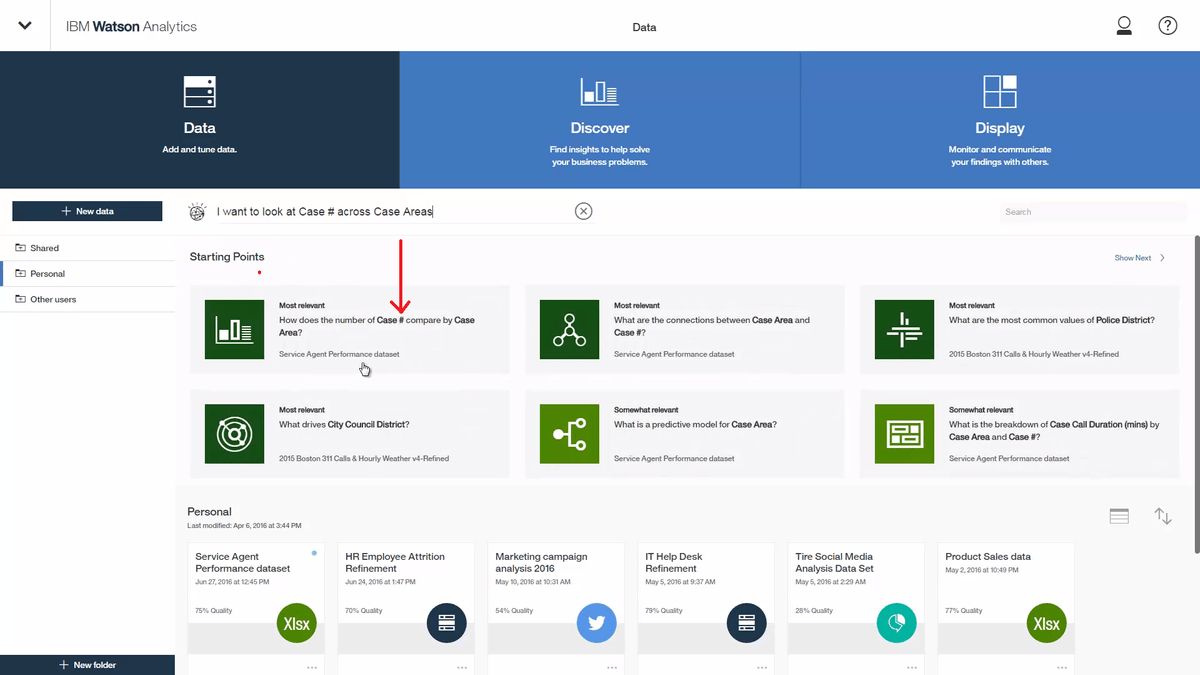
Task: Click the New data button
Action: [x=87, y=211]
